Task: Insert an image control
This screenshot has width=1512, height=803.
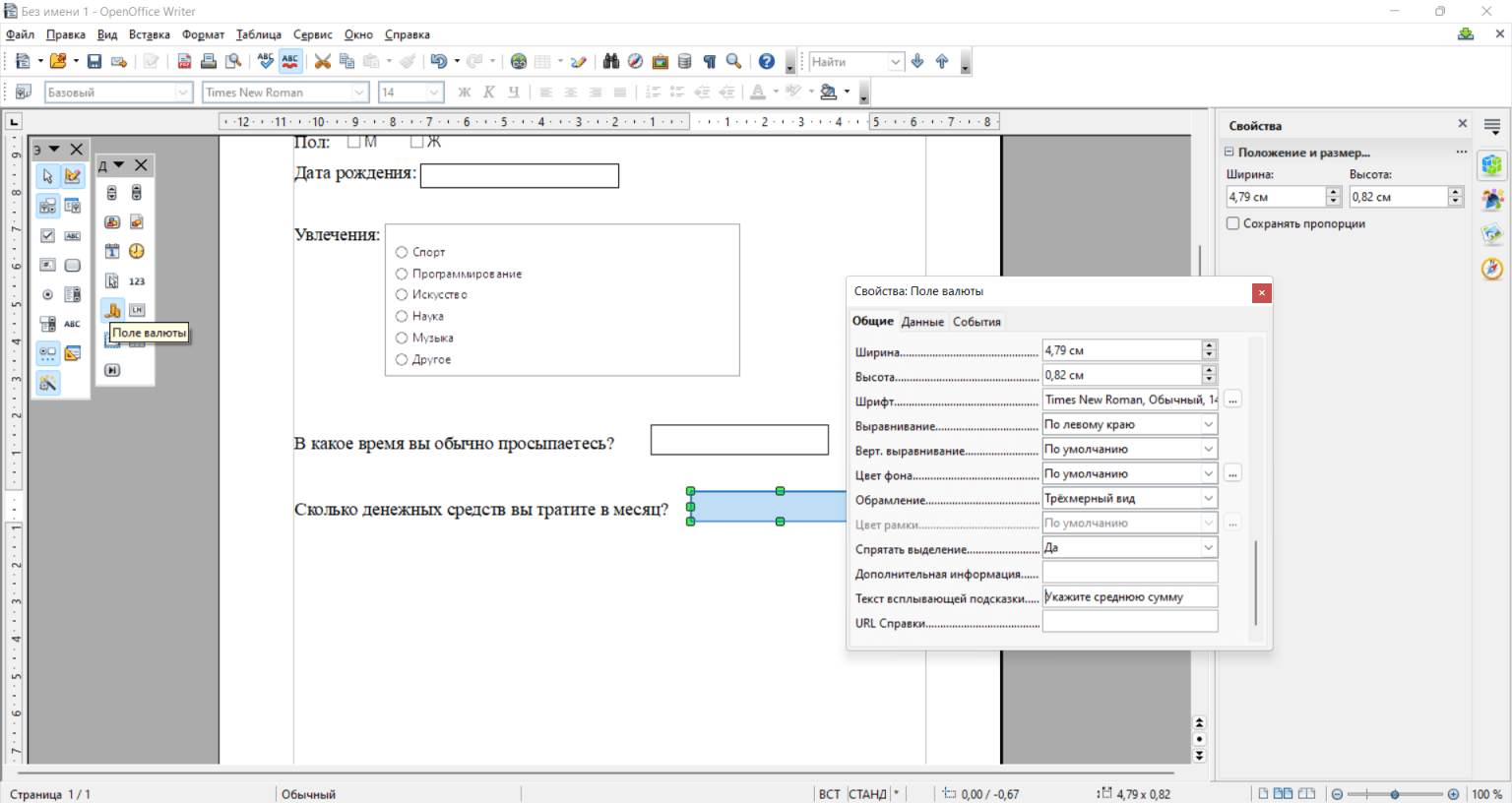Action: (x=137, y=222)
